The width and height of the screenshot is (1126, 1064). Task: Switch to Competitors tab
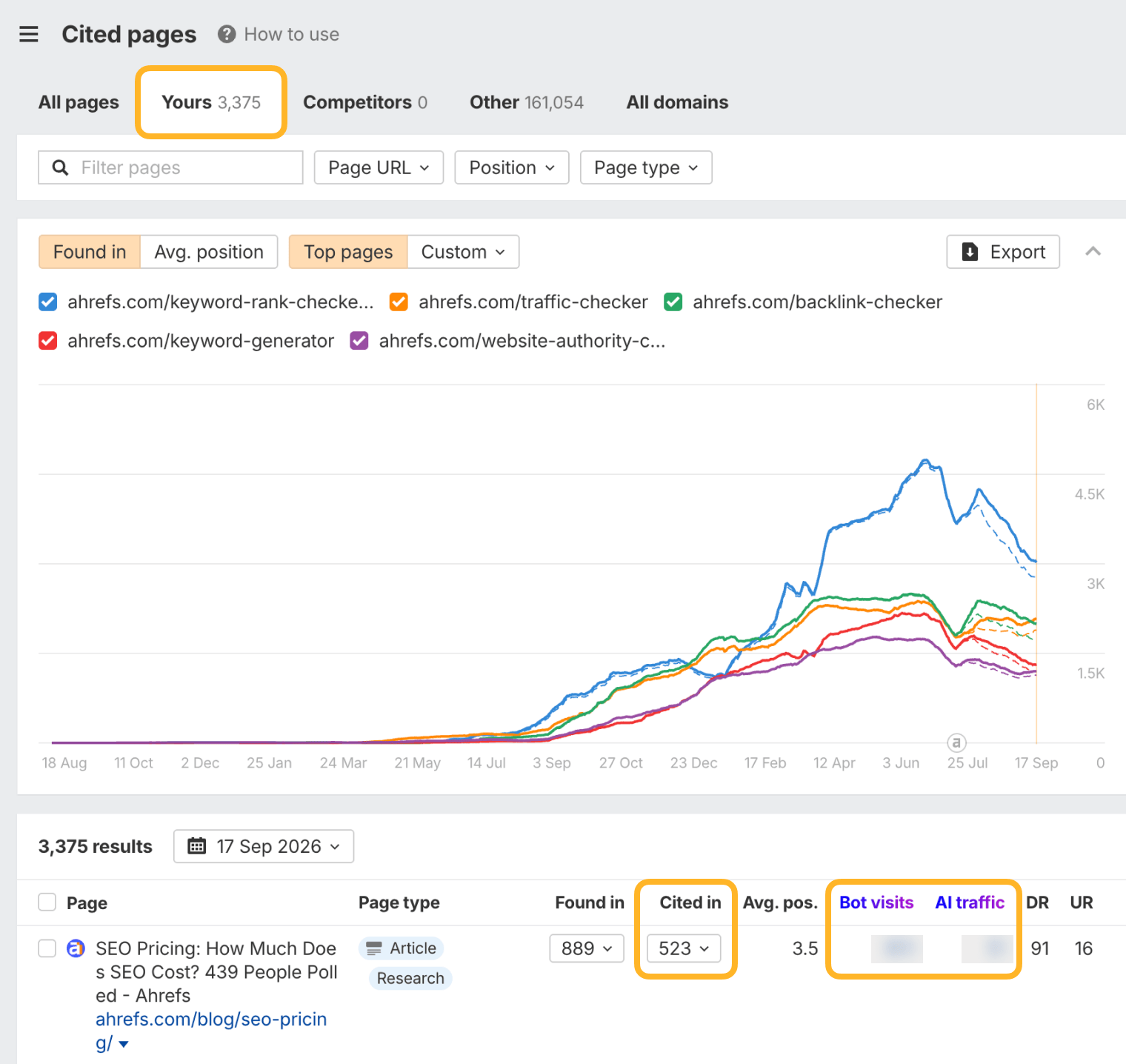[x=365, y=102]
